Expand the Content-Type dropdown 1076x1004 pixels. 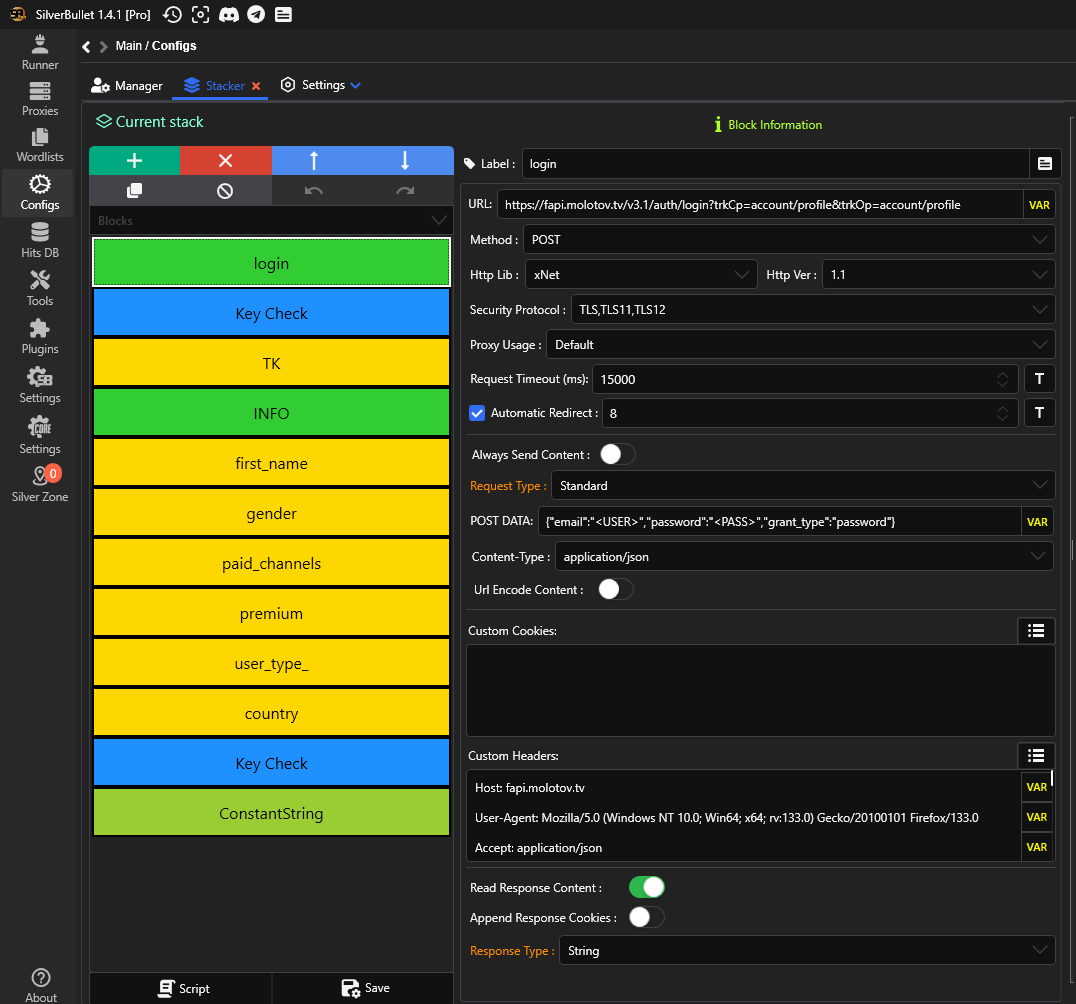(803, 557)
